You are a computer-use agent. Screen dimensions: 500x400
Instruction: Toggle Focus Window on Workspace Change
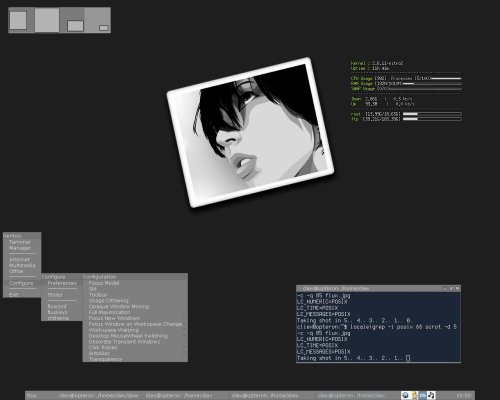coord(135,324)
